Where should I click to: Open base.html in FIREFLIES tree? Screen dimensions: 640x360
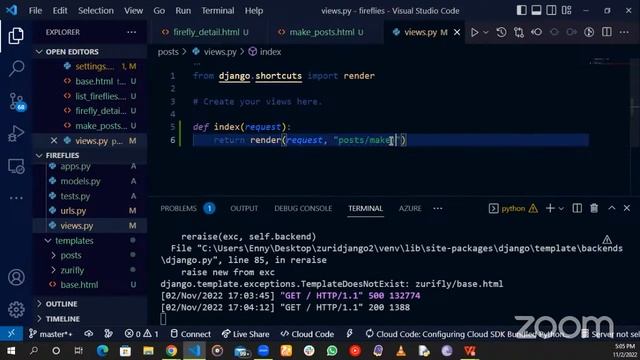79,285
